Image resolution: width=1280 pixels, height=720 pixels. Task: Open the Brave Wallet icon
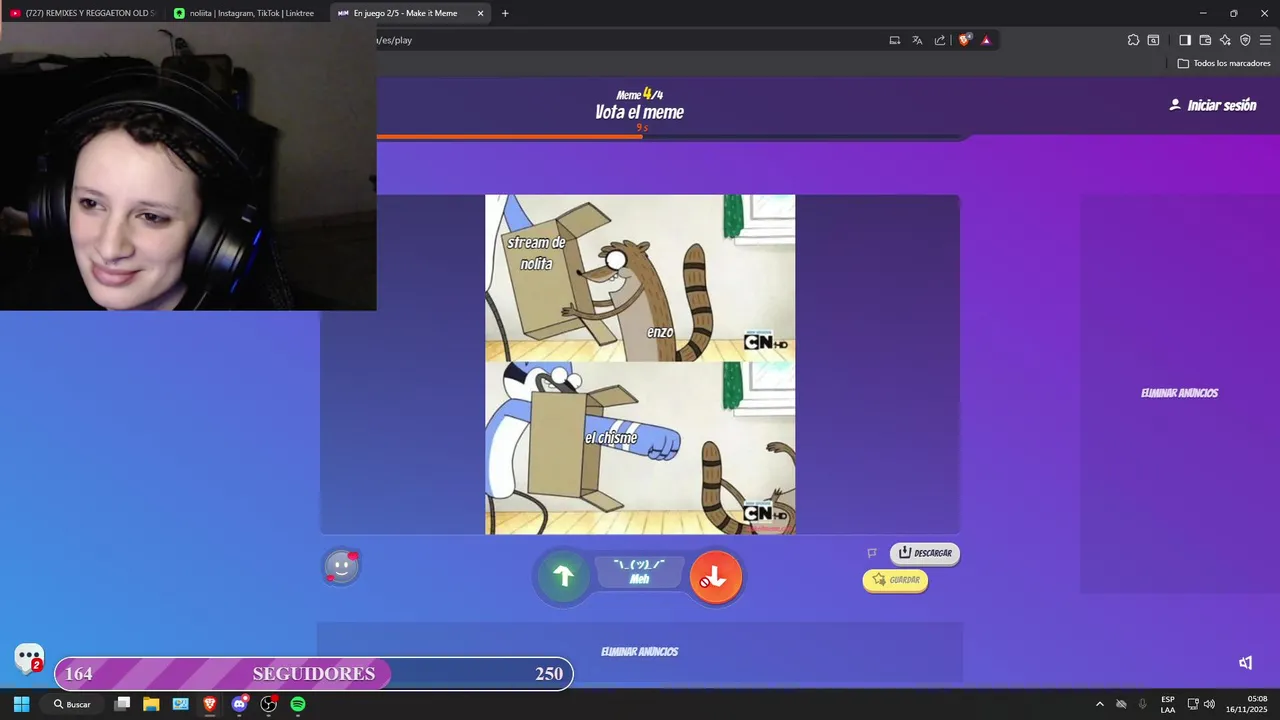tap(1205, 40)
